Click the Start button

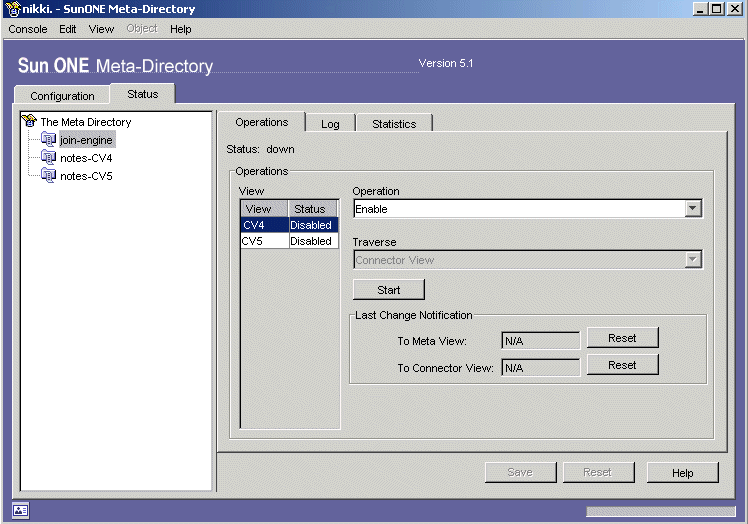point(388,290)
